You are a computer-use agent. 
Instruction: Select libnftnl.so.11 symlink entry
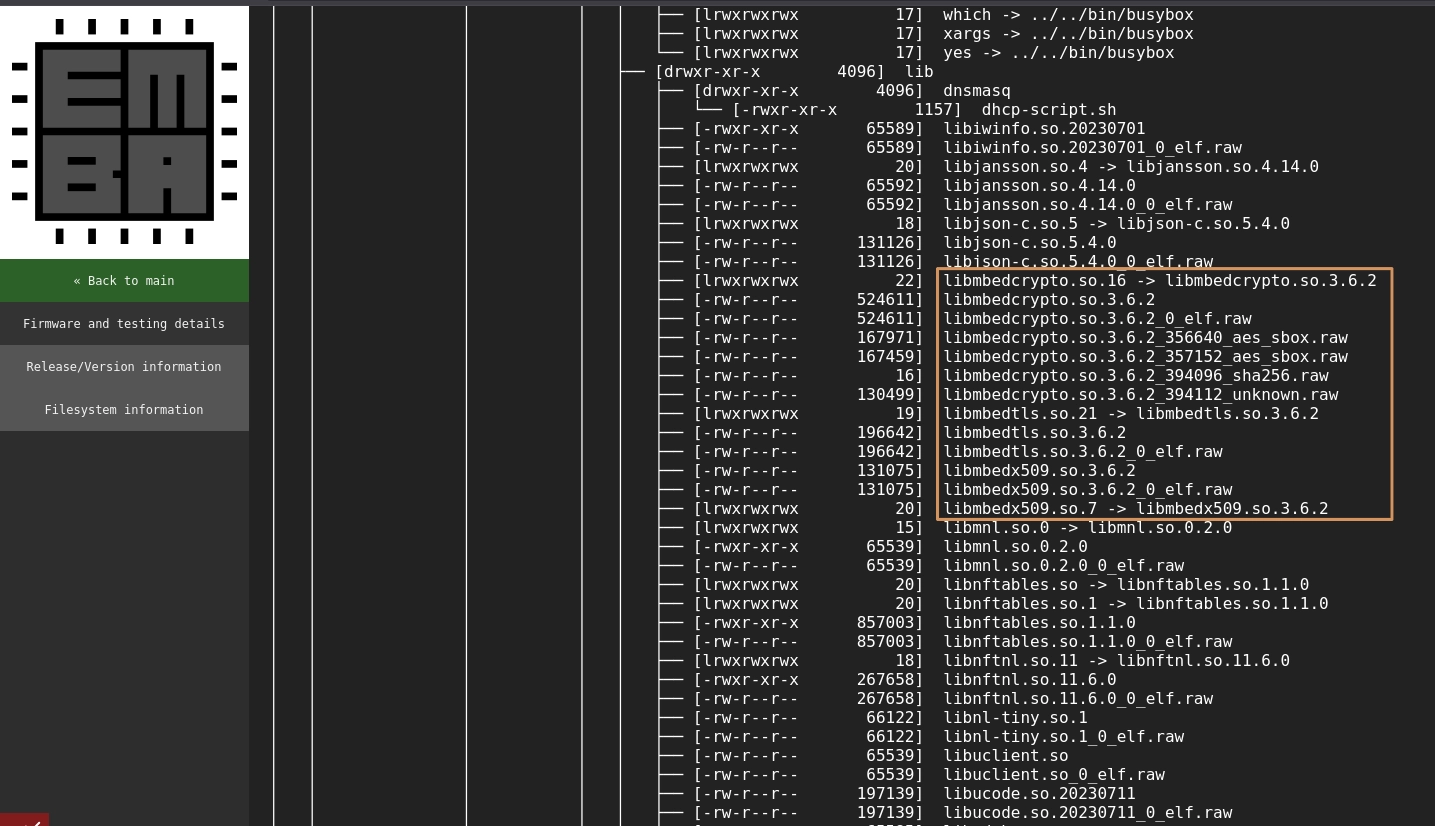pyautogui.click(x=1117, y=661)
